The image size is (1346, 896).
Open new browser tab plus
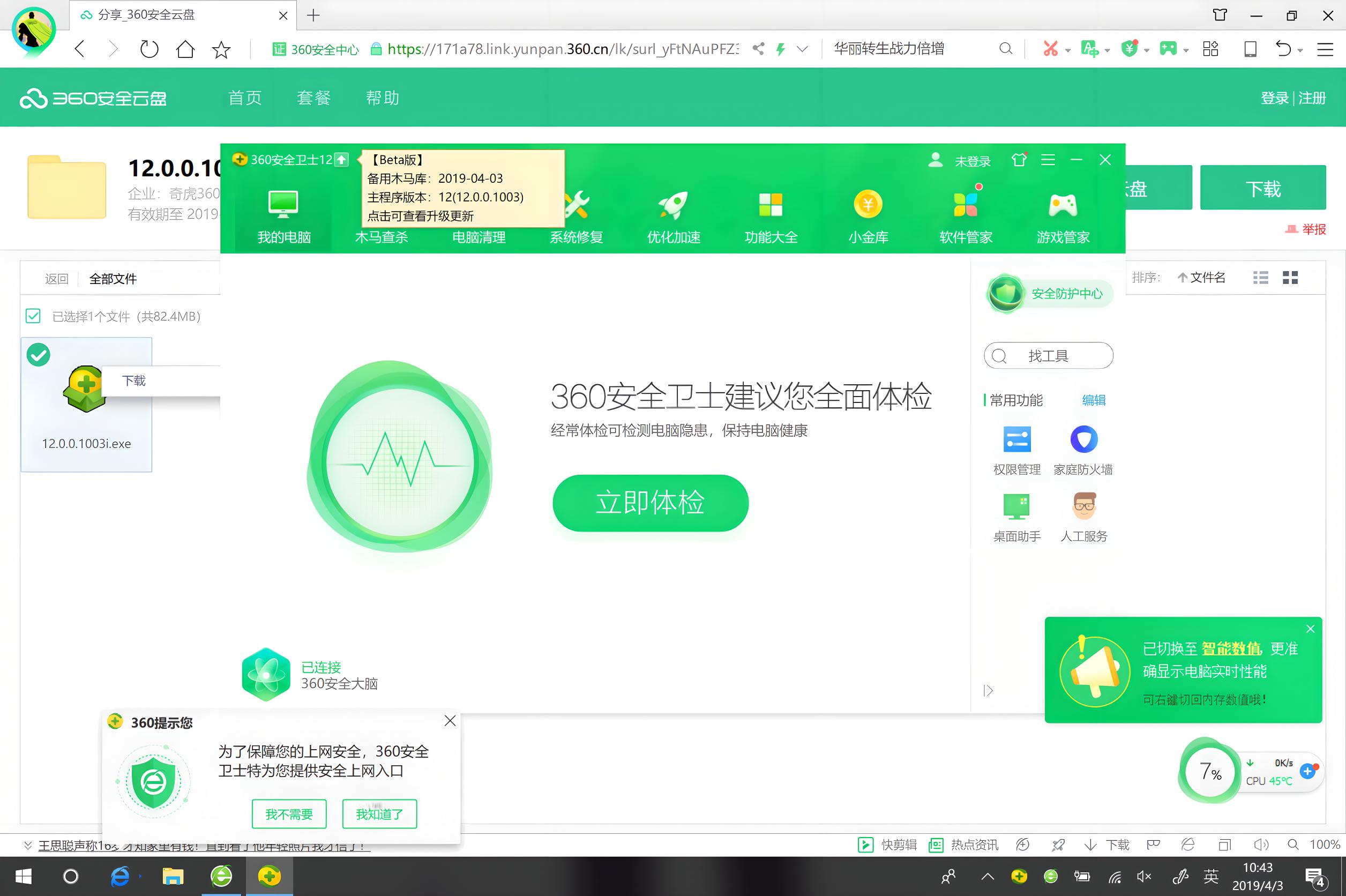(x=313, y=16)
